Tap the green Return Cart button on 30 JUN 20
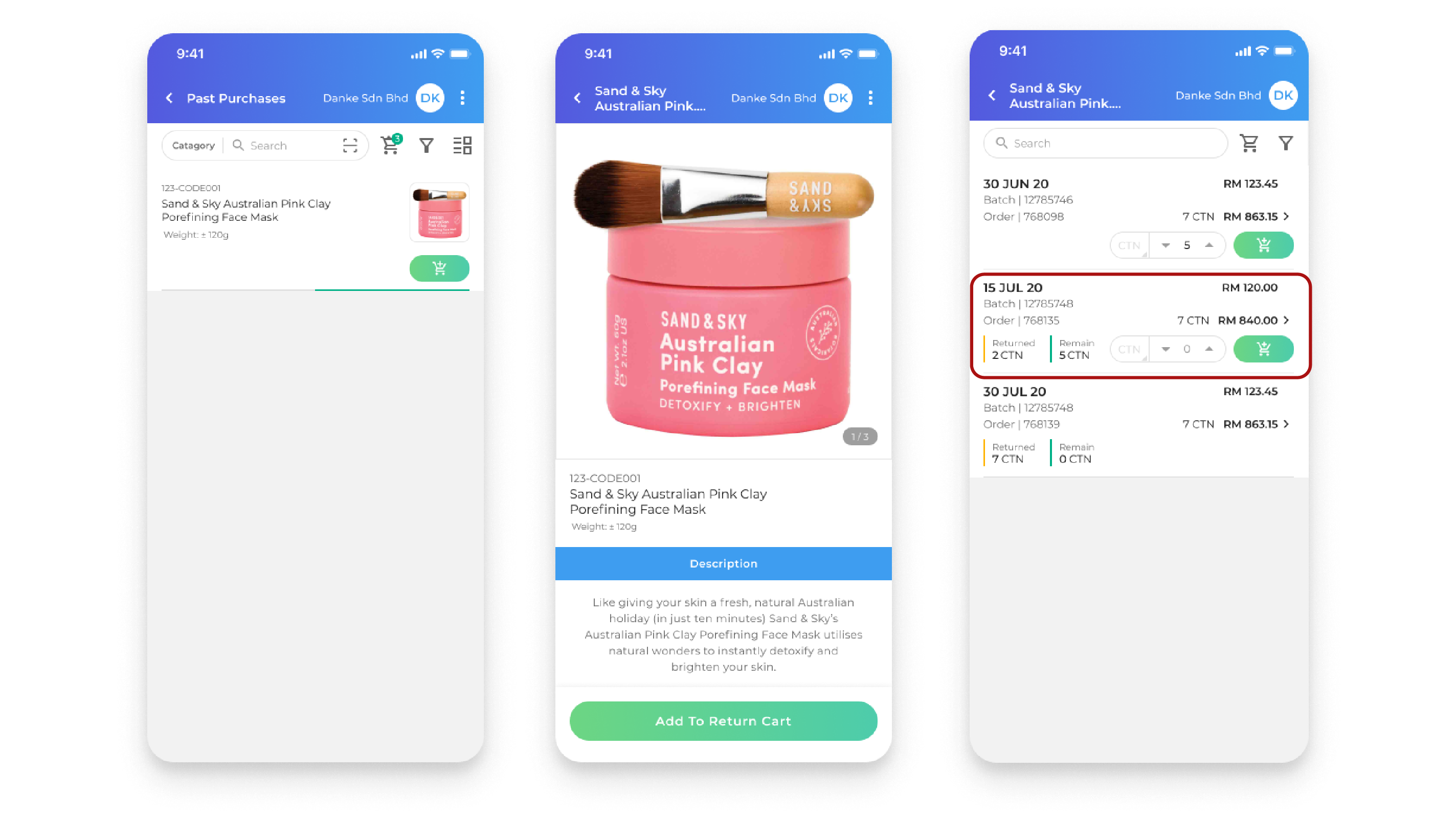 pos(1263,245)
